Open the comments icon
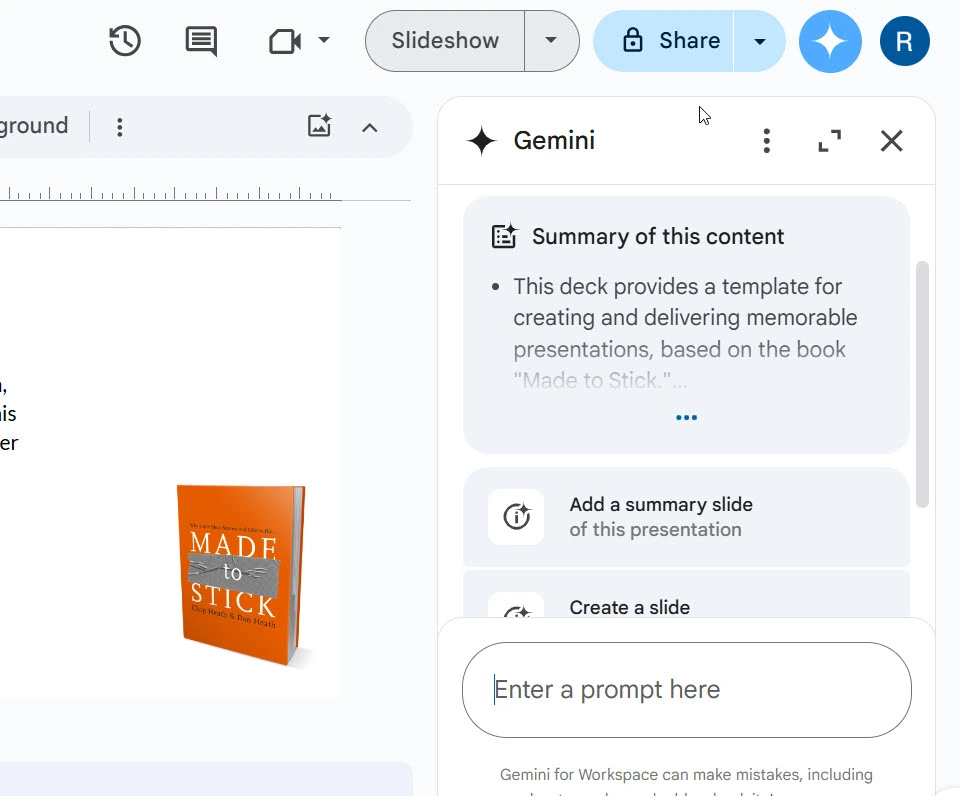 pos(201,41)
